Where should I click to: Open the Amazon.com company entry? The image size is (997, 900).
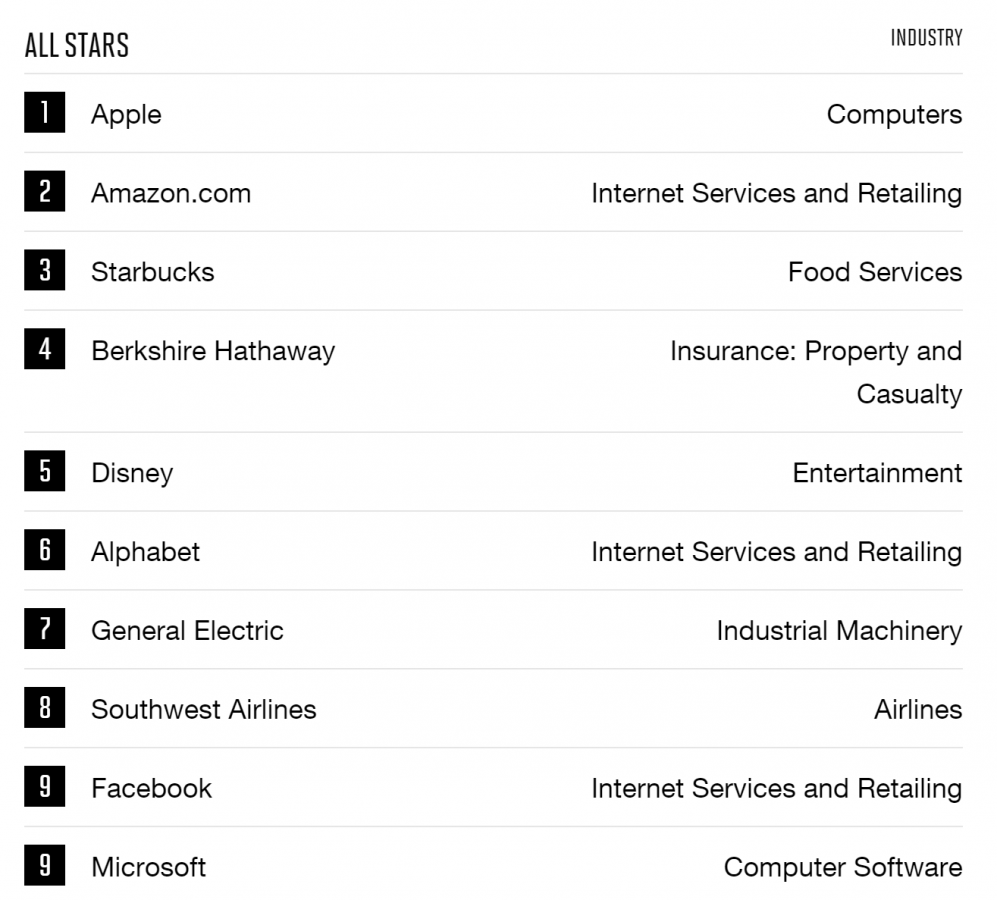pos(171,193)
